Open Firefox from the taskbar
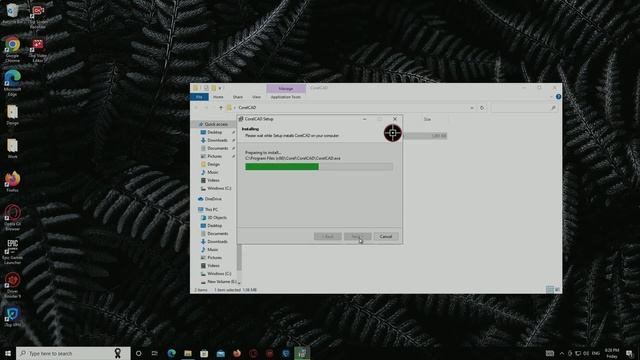The height and width of the screenshot is (360, 640). [x=237, y=353]
